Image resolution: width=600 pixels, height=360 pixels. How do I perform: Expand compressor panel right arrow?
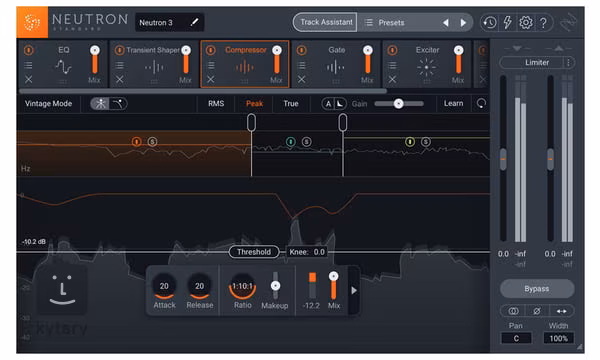pyautogui.click(x=354, y=290)
